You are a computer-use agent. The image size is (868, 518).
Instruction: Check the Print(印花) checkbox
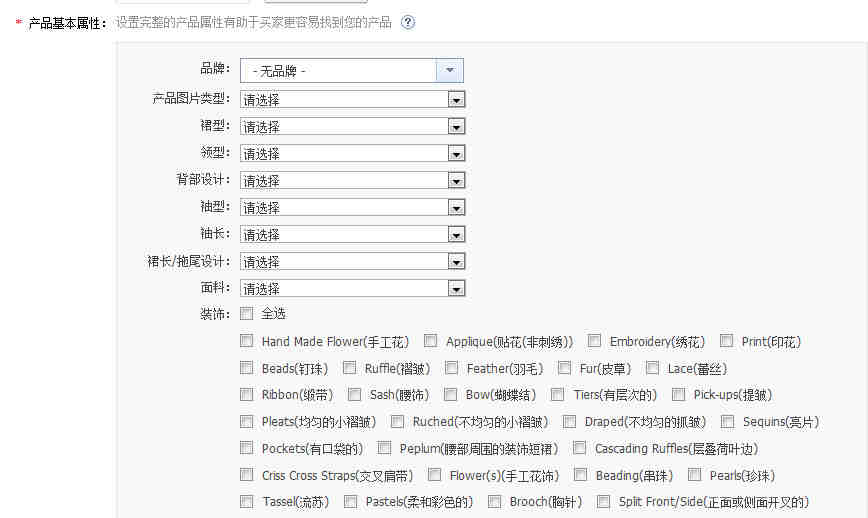(726, 340)
